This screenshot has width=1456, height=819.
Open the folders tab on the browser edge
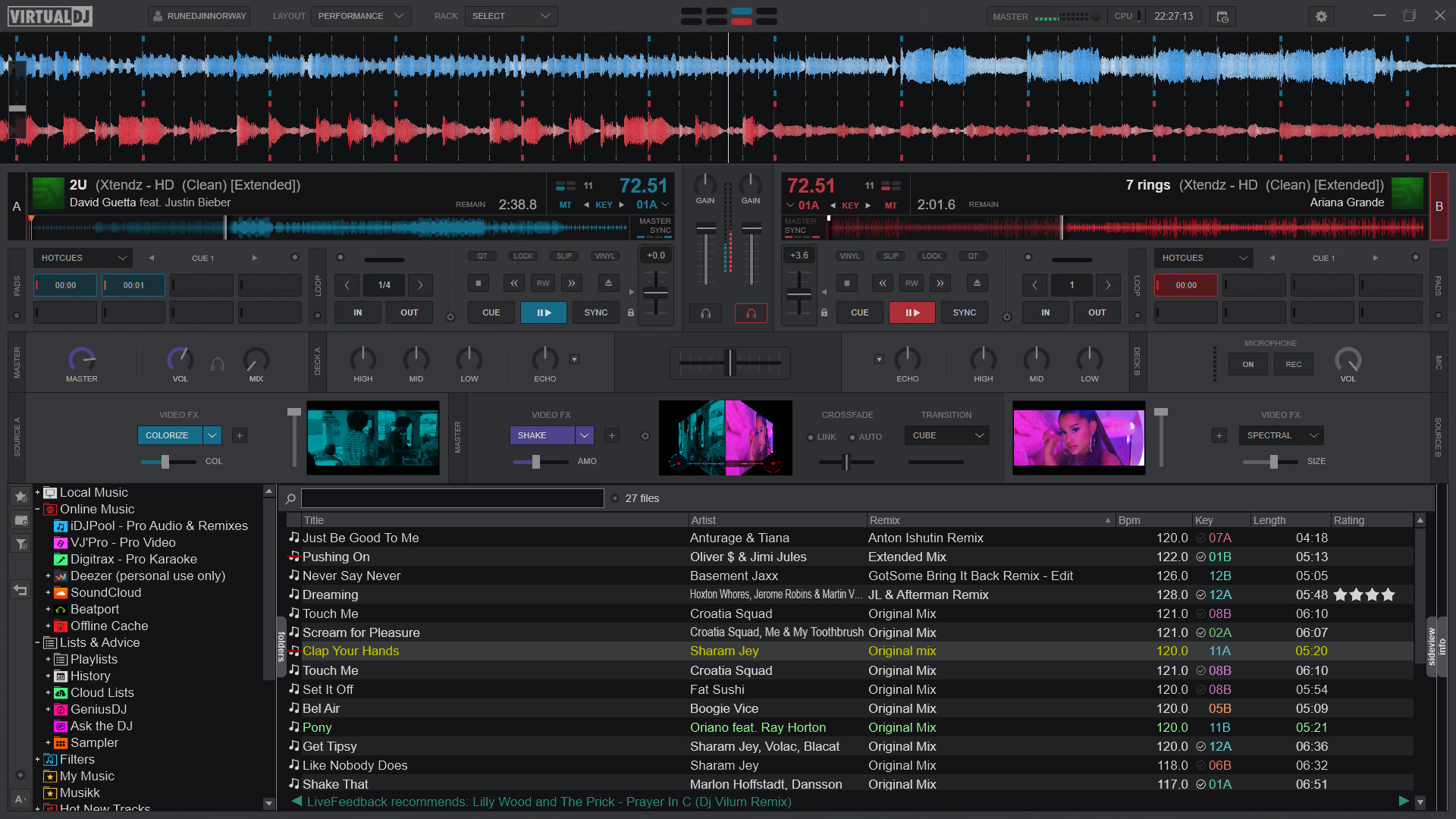(281, 648)
